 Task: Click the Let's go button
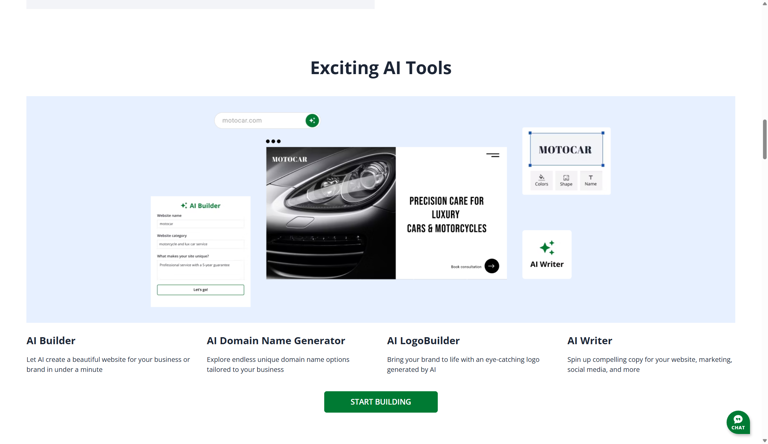pos(200,290)
